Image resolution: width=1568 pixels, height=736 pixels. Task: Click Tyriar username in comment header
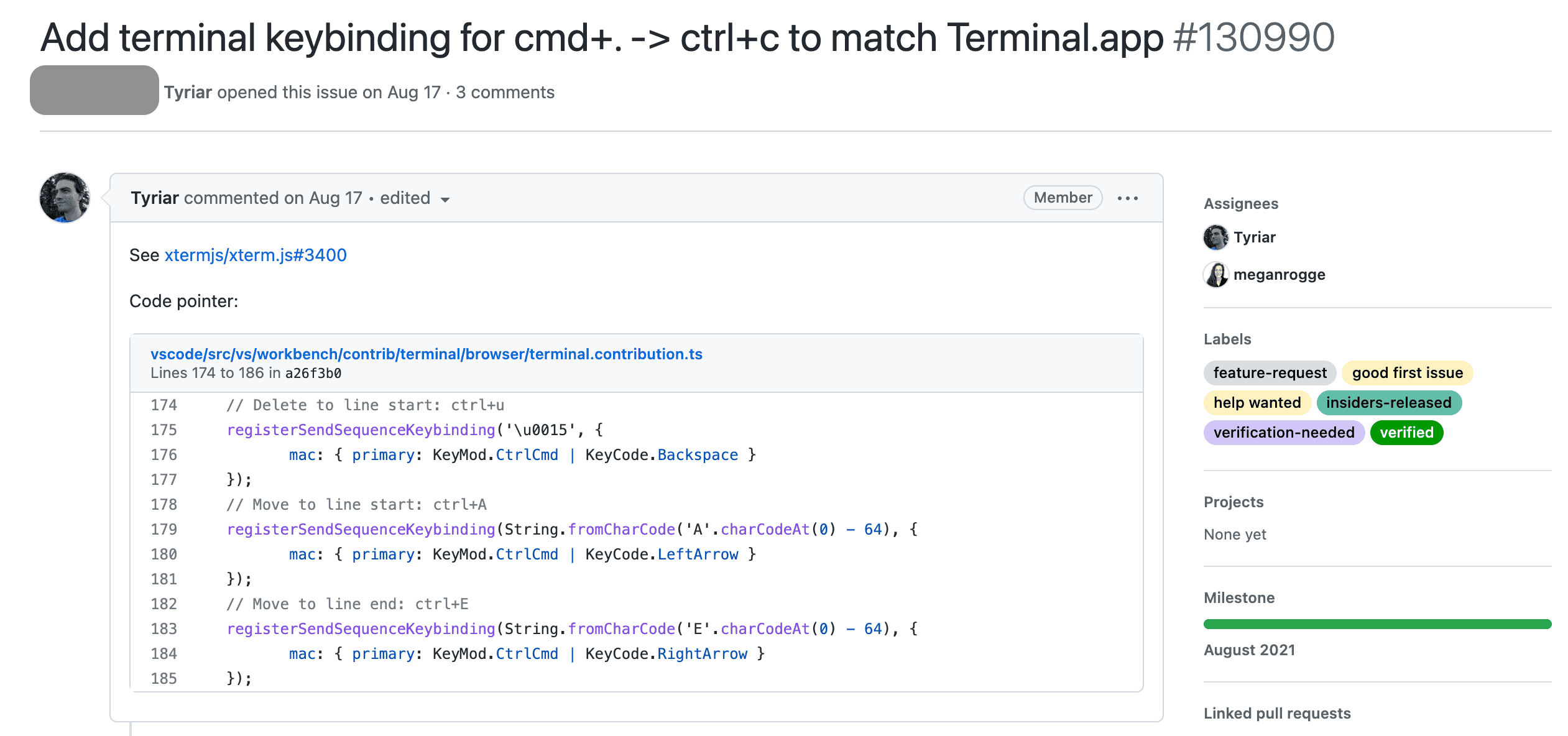tap(155, 198)
